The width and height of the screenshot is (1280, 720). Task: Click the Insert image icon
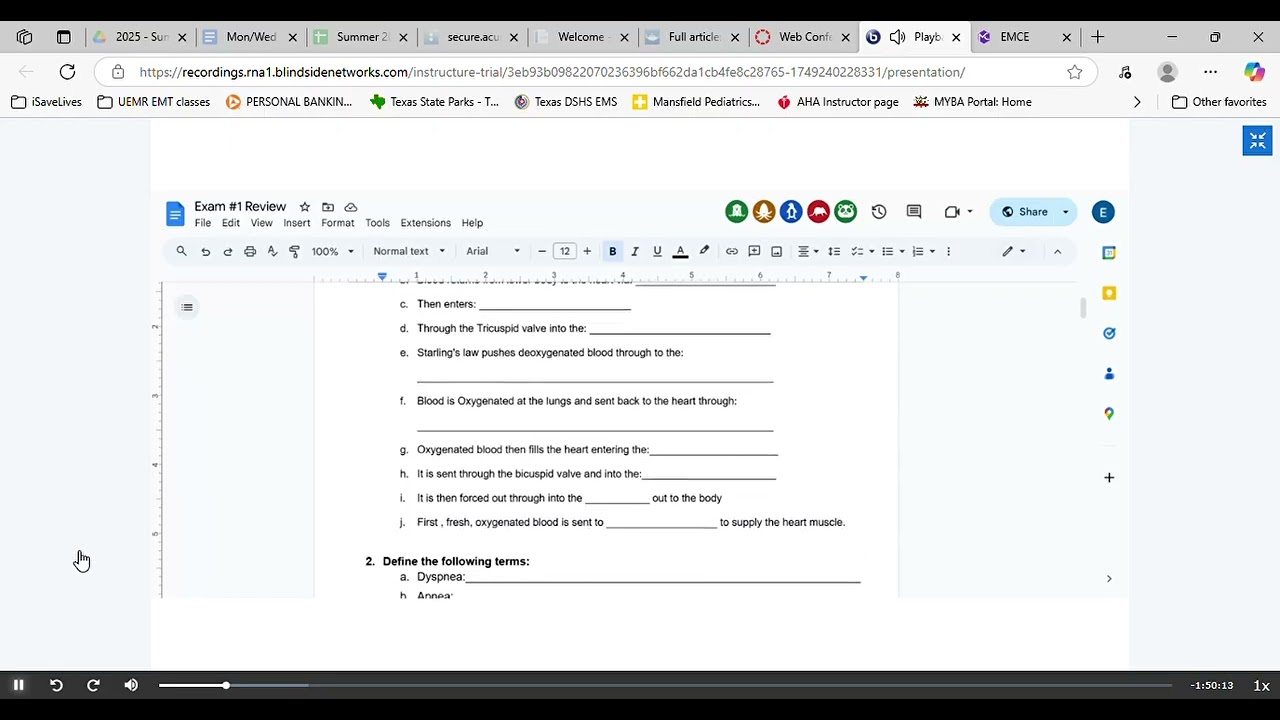pos(776,251)
